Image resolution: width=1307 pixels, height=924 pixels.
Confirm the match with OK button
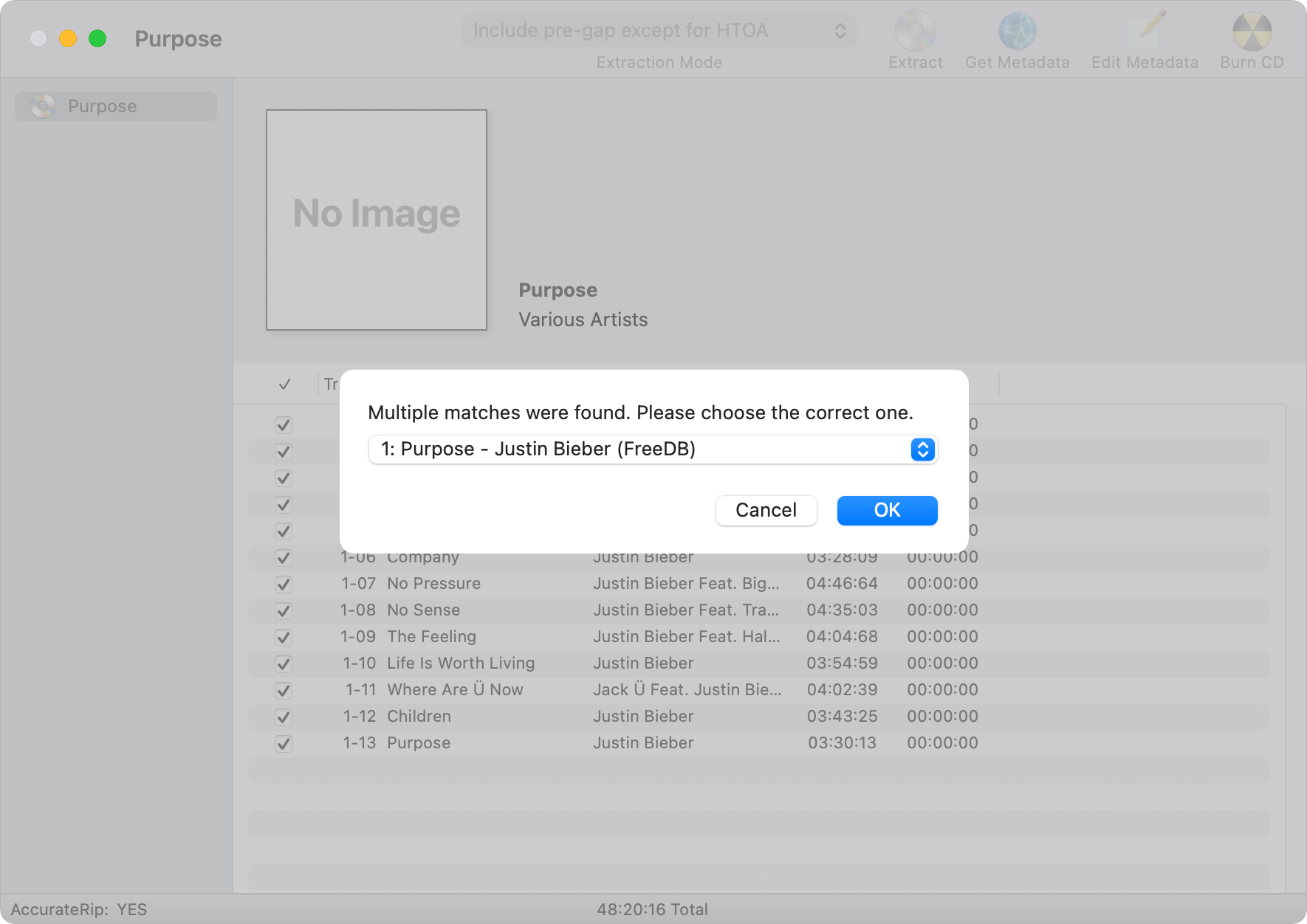[x=887, y=511]
